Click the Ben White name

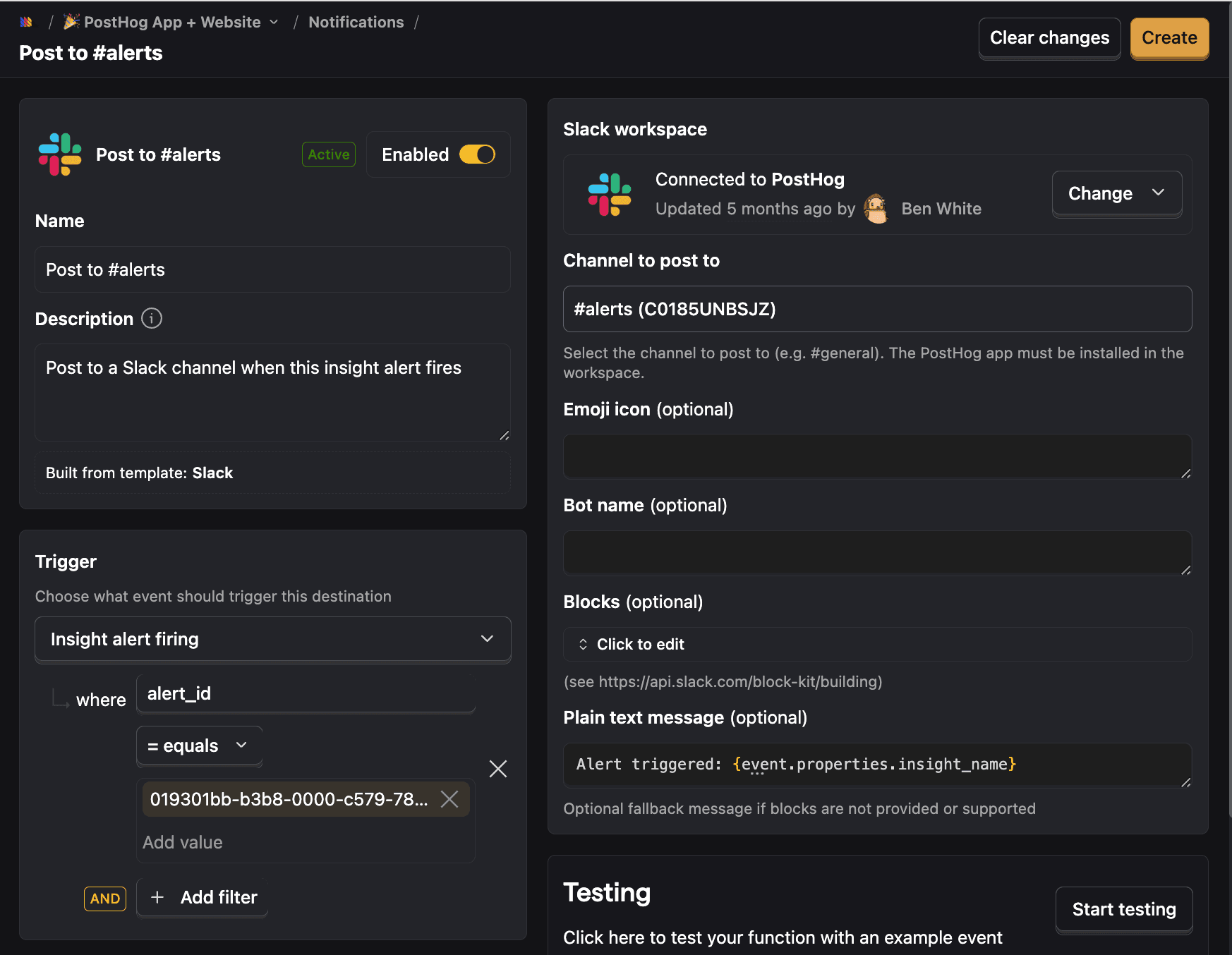pyautogui.click(x=941, y=209)
